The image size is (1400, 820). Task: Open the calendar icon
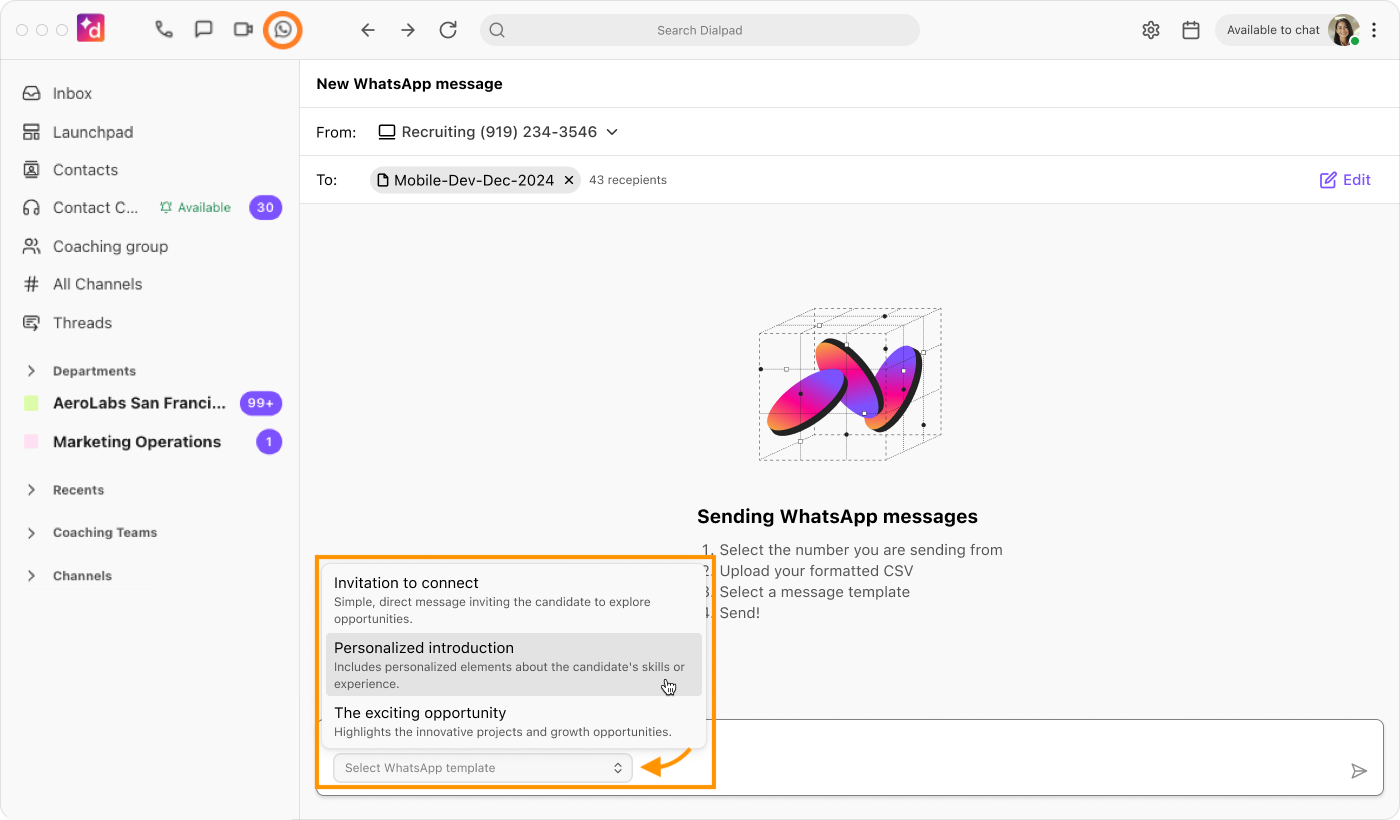1191,30
